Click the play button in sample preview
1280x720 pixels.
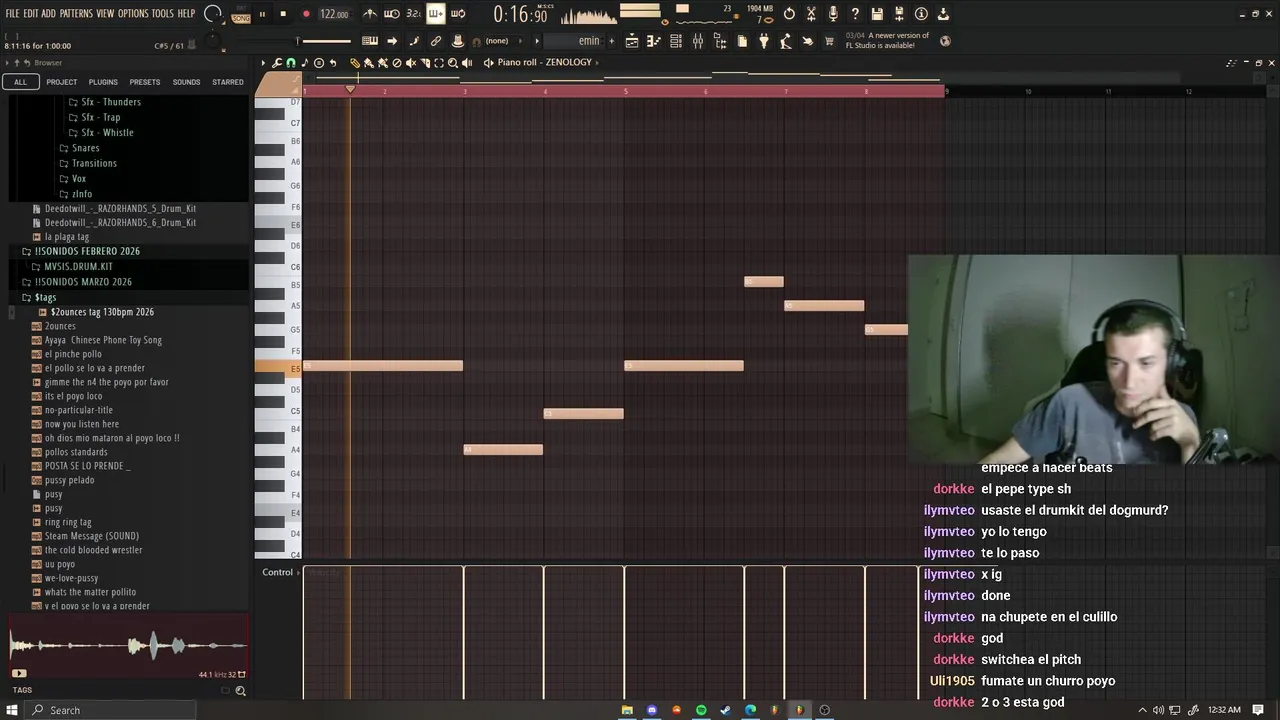pyautogui.click(x=18, y=674)
